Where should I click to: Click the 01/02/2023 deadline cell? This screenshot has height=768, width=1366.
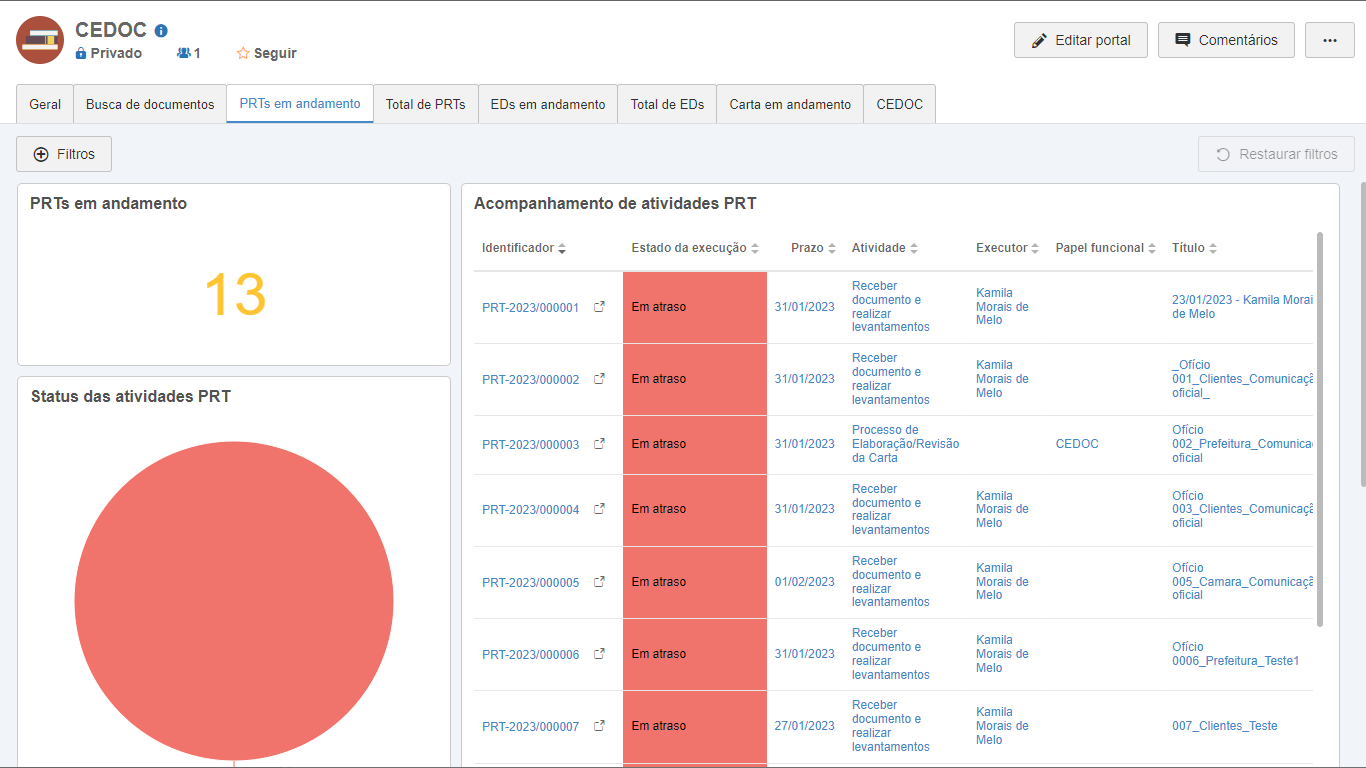pos(805,582)
